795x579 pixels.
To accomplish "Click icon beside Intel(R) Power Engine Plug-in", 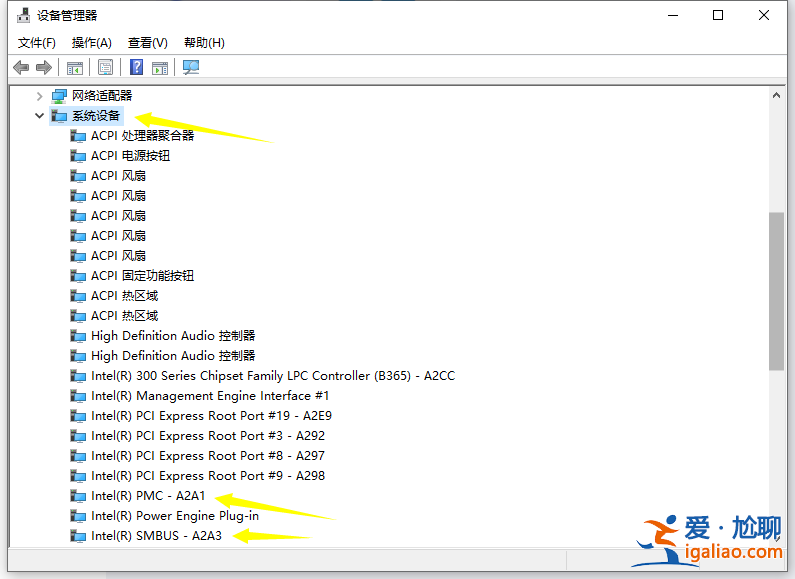I will [x=78, y=516].
